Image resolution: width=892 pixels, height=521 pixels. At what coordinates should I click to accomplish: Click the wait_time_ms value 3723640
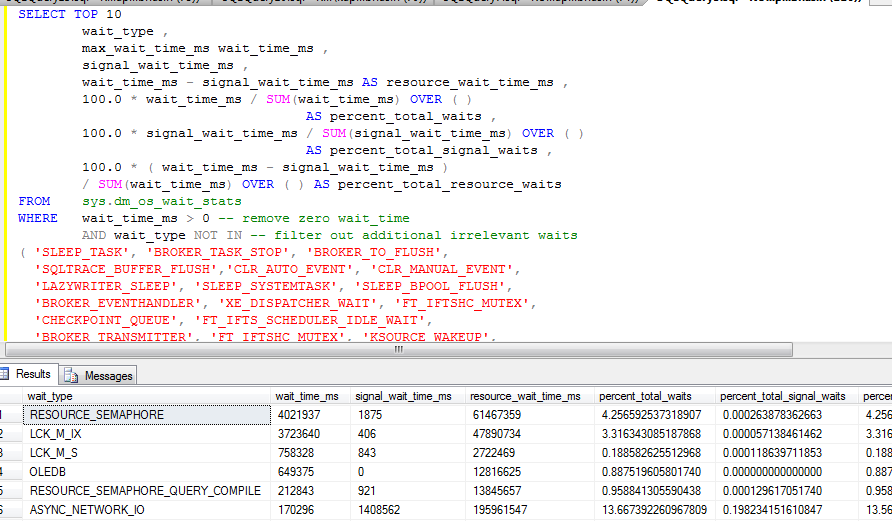click(299, 434)
